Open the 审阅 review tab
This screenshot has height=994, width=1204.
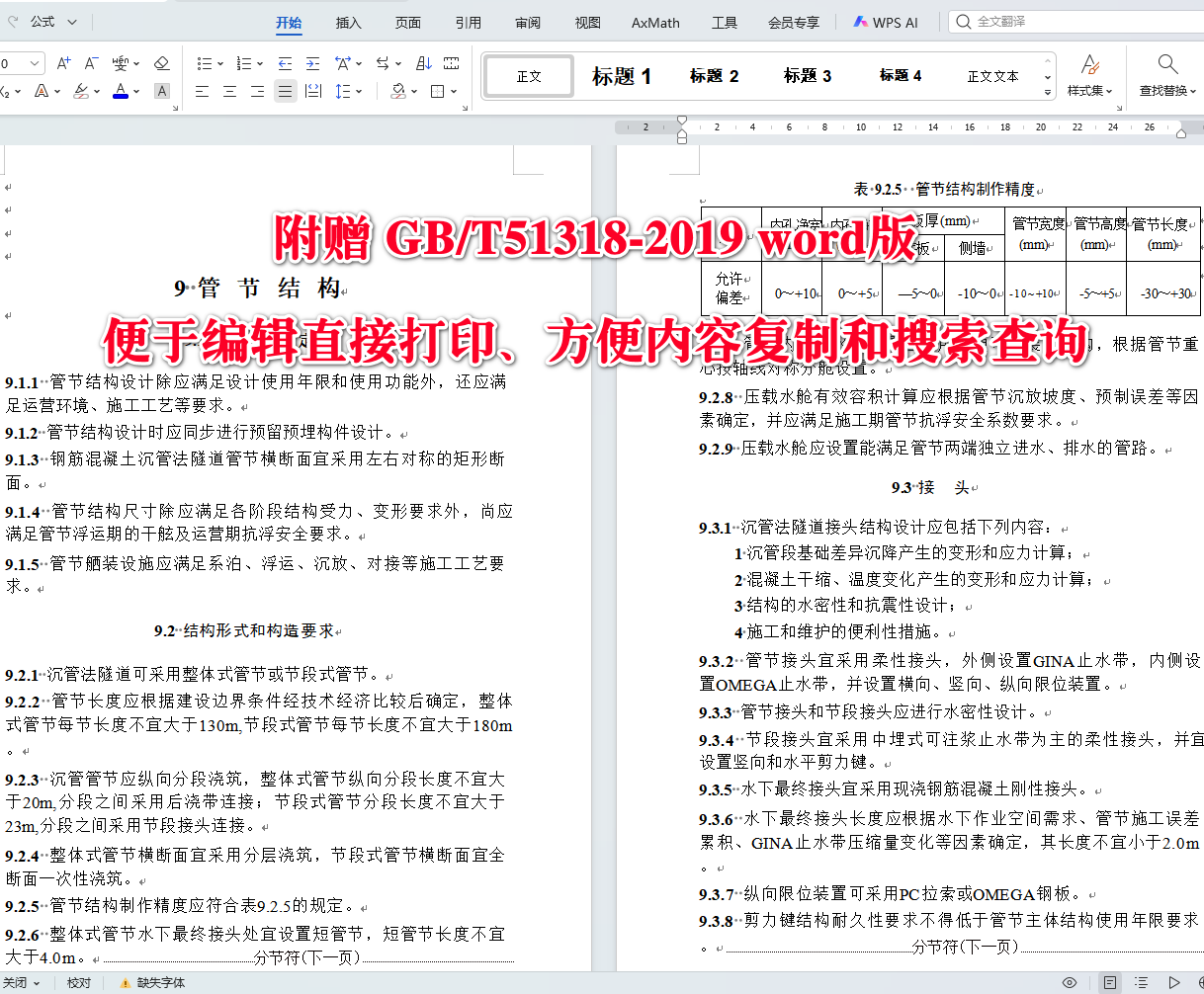(527, 23)
